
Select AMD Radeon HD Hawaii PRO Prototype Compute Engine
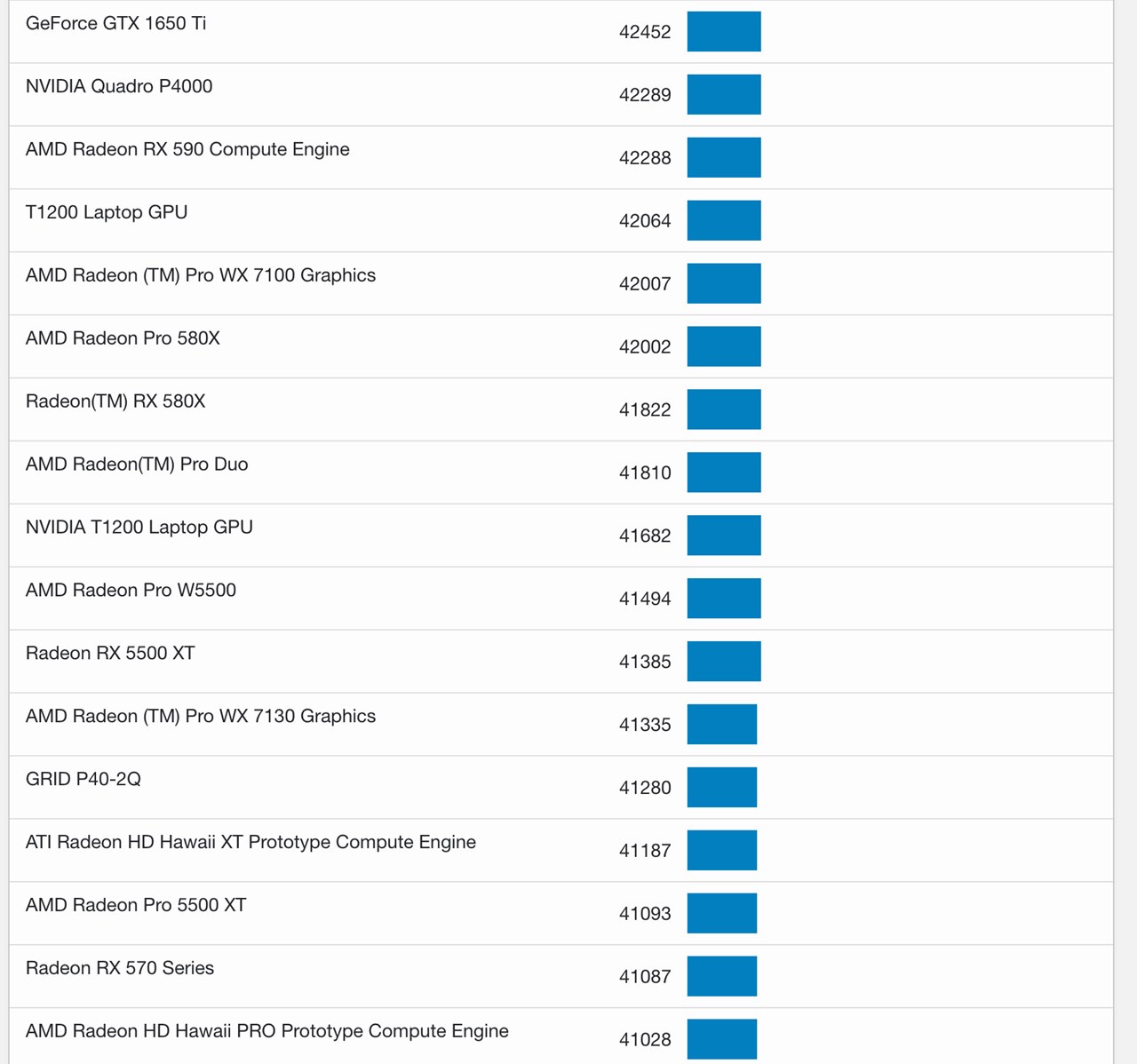pos(266,1031)
